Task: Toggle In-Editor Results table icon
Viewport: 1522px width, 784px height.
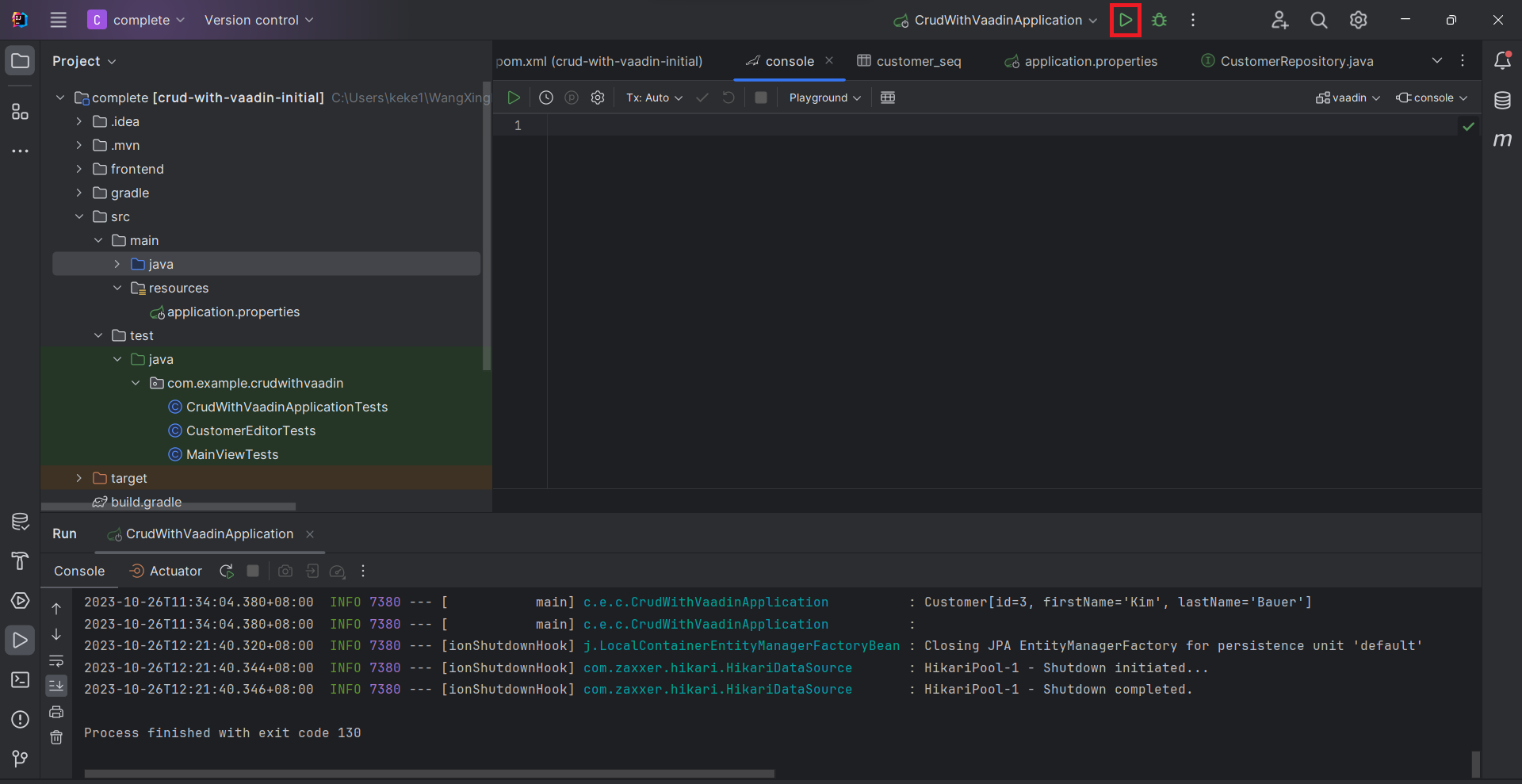Action: 888,98
